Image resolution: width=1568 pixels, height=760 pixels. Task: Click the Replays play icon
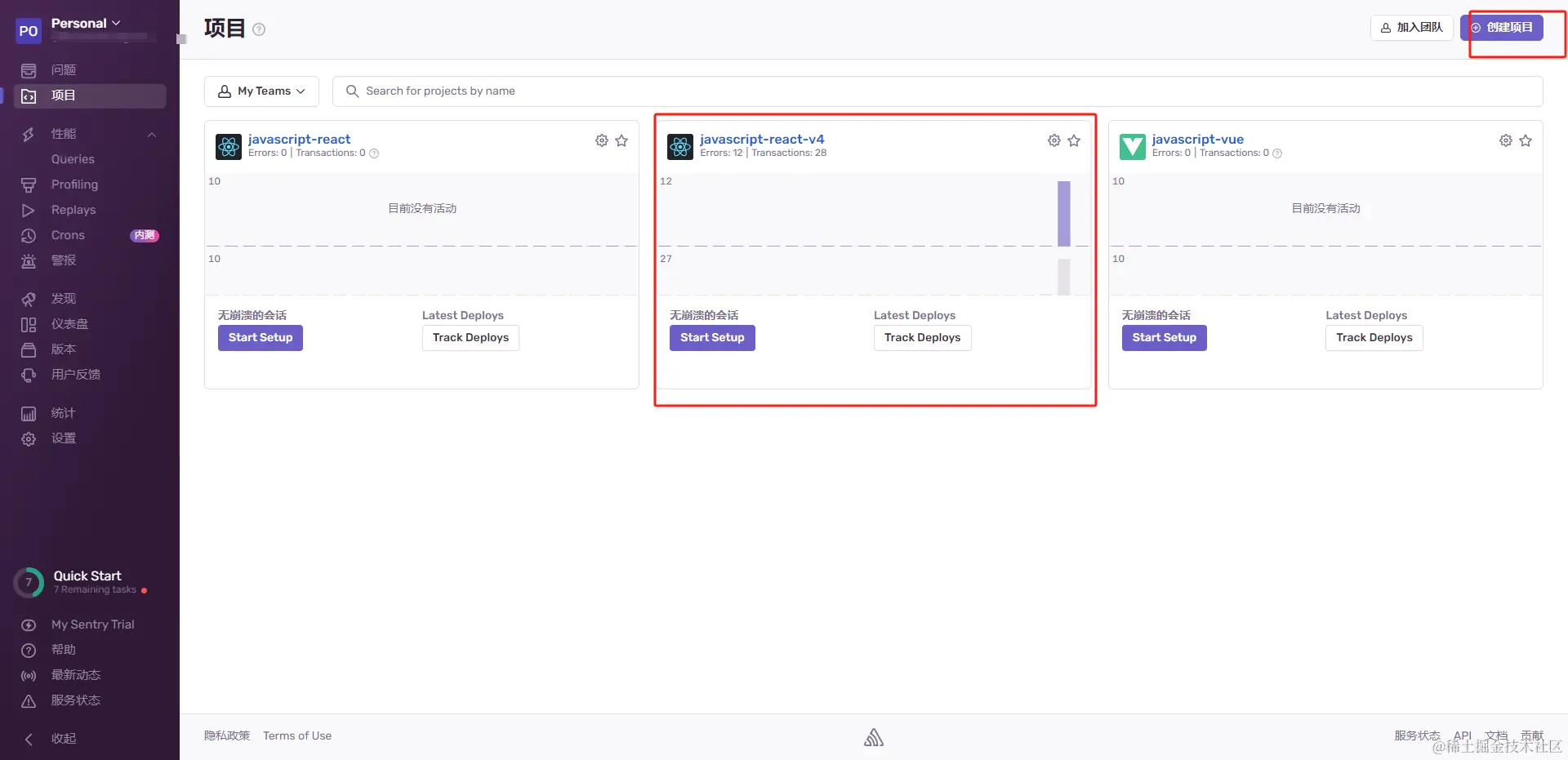[29, 211]
